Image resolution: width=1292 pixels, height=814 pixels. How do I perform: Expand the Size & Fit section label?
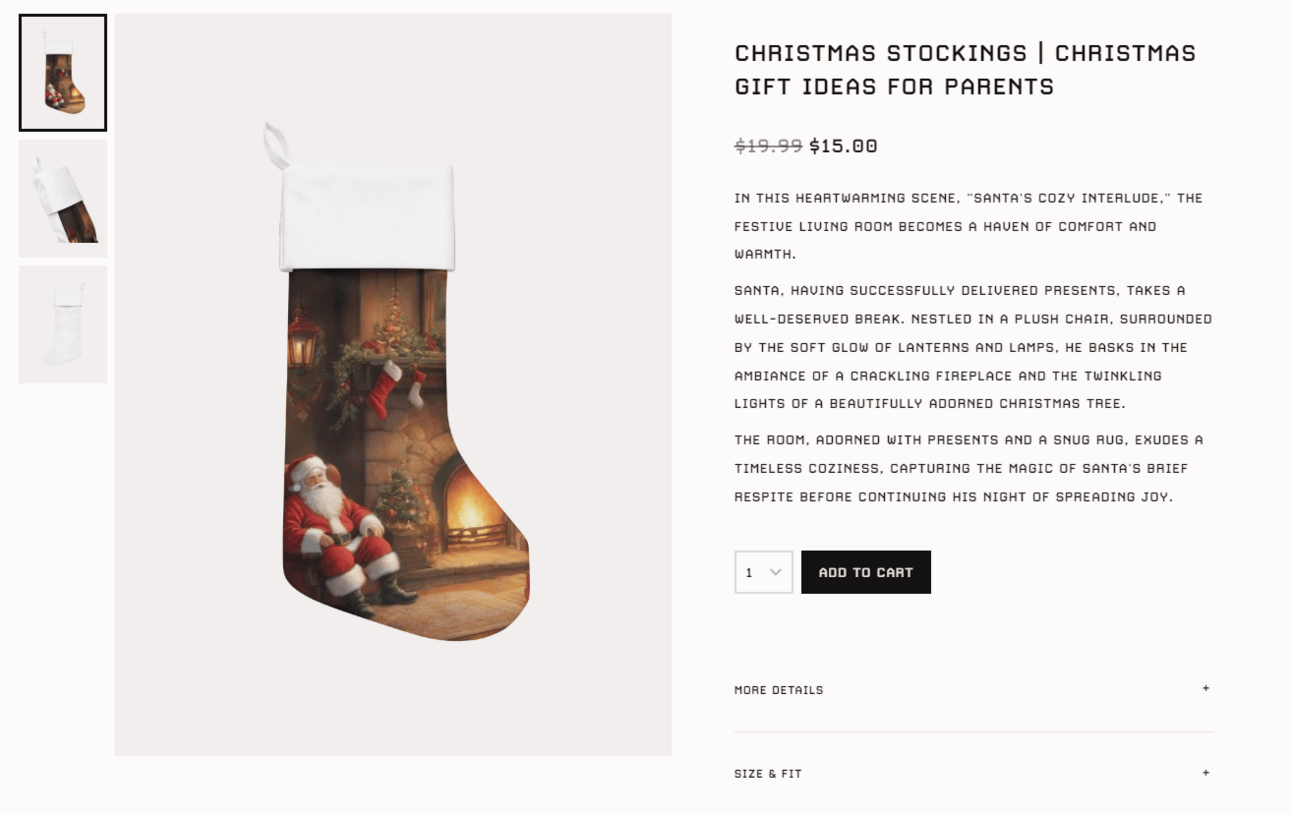768,774
